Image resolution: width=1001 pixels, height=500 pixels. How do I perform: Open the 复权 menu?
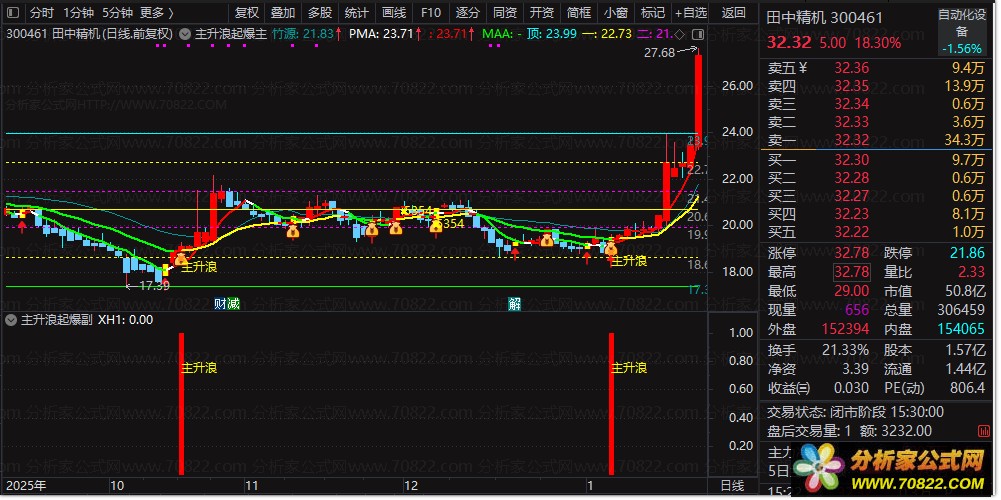(x=247, y=12)
